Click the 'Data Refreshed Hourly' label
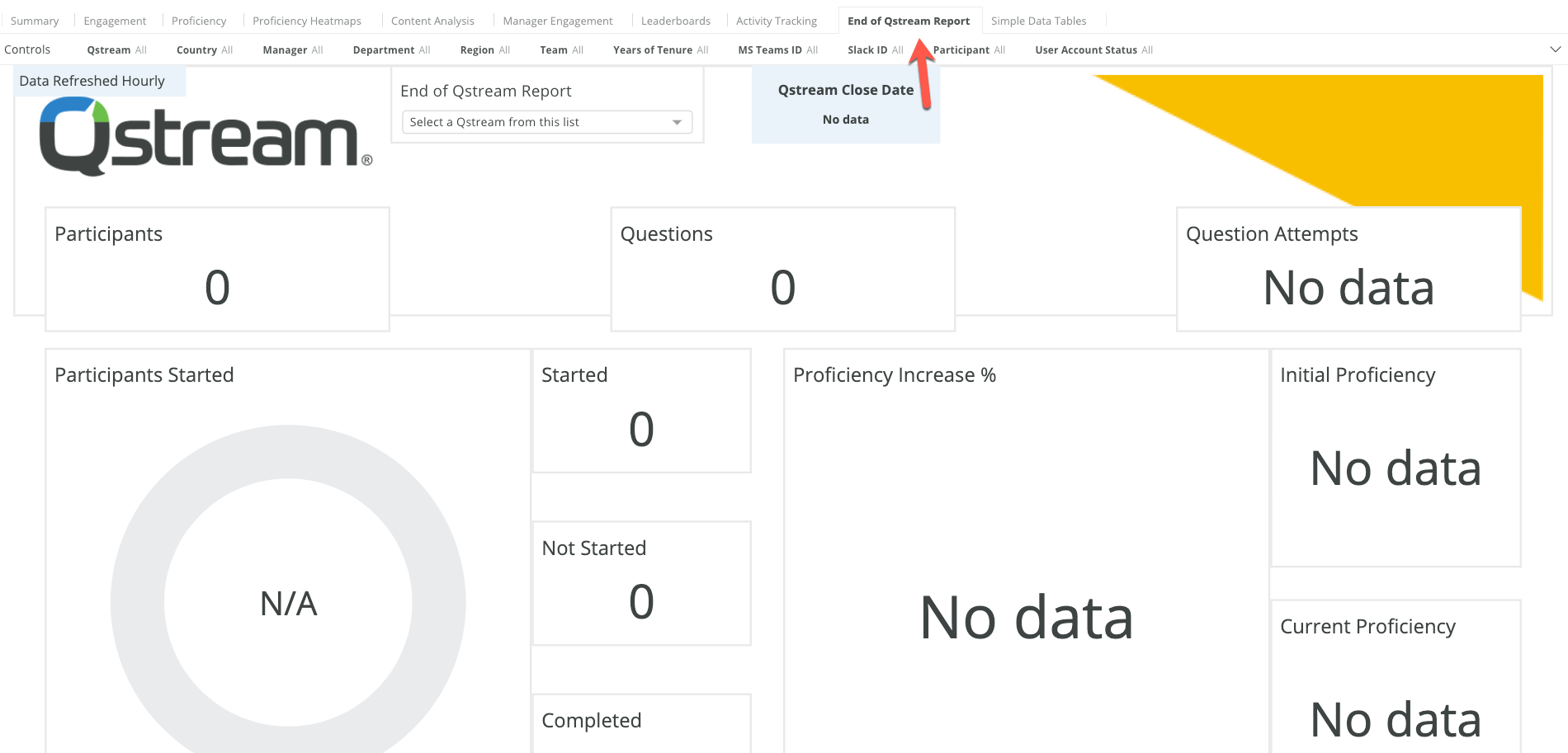Screen dimensions: 1568x753 [x=92, y=81]
